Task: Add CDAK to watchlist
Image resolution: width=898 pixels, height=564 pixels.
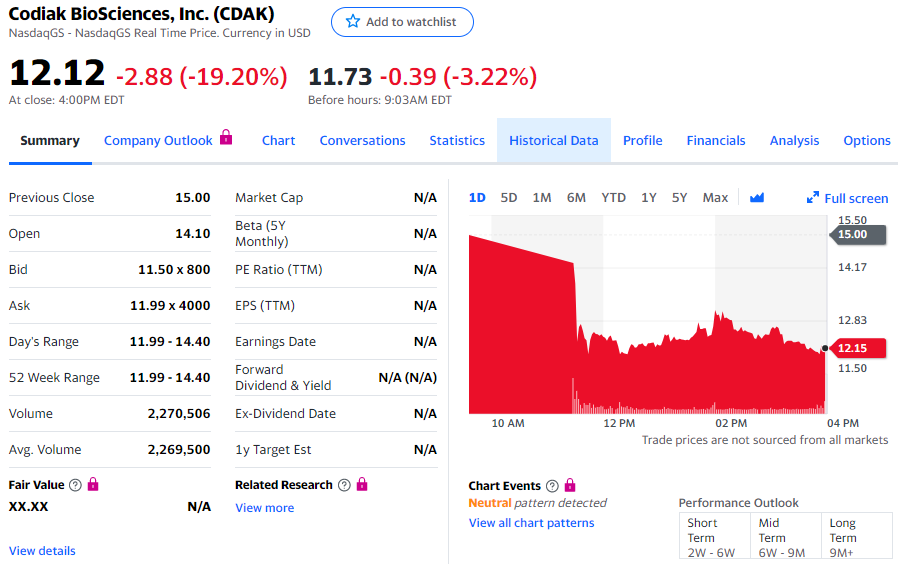Action: click(402, 22)
